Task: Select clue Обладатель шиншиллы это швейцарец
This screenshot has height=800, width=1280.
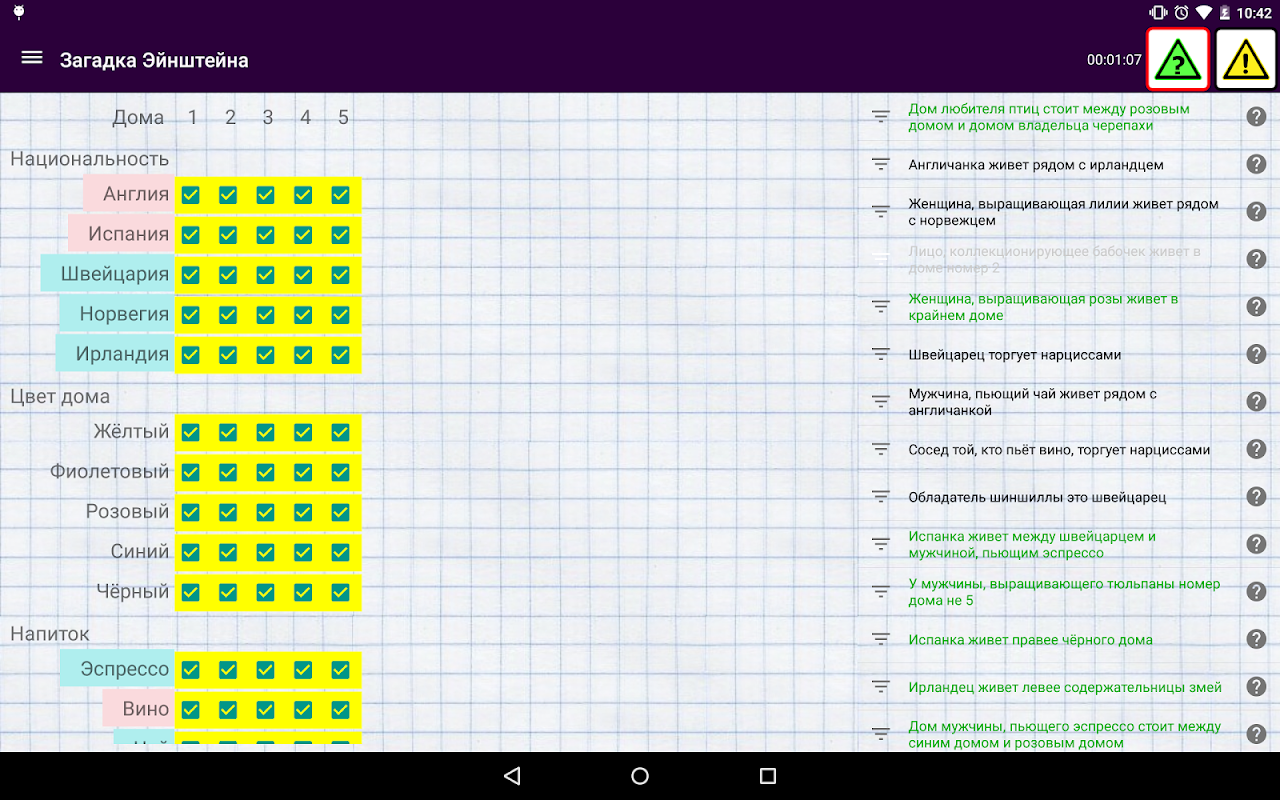Action: [x=1037, y=497]
